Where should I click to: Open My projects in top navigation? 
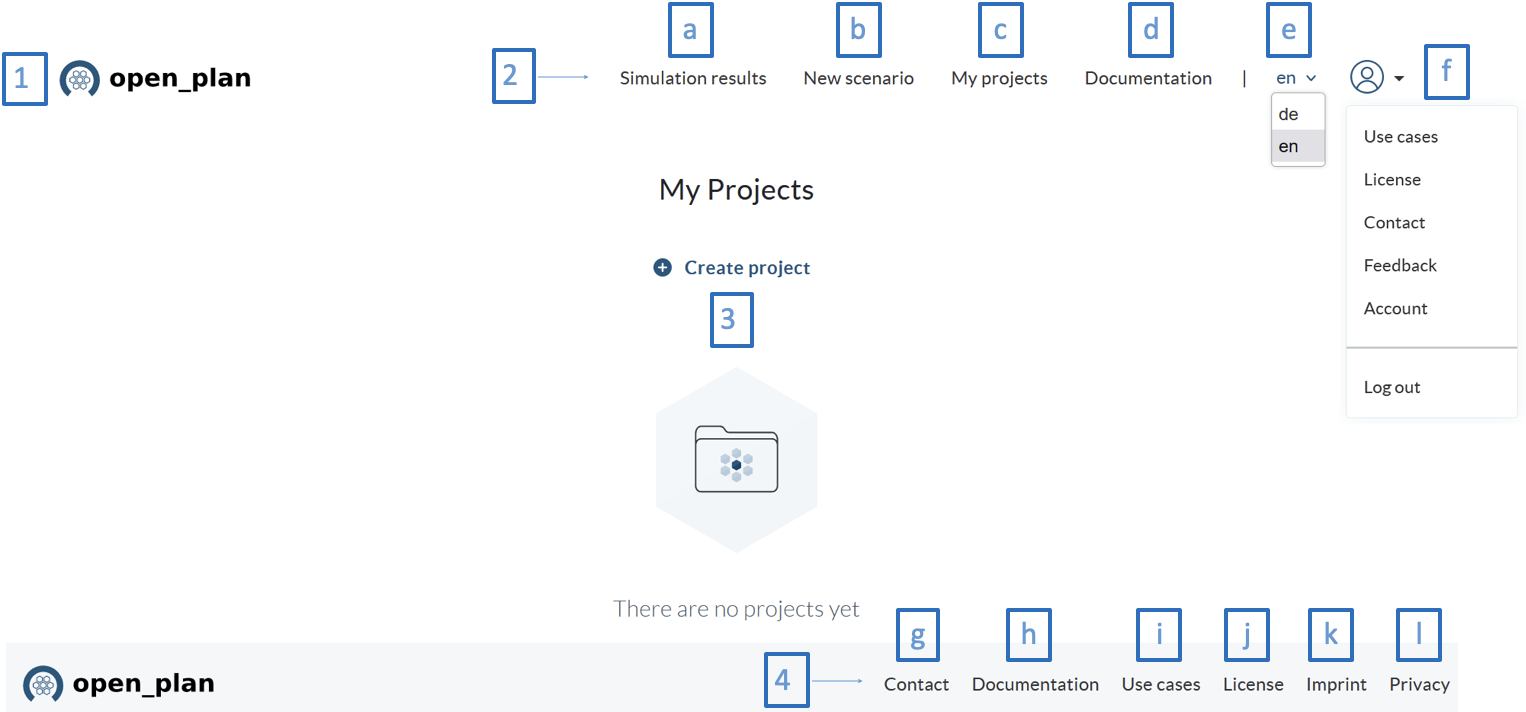pyautogui.click(x=999, y=78)
